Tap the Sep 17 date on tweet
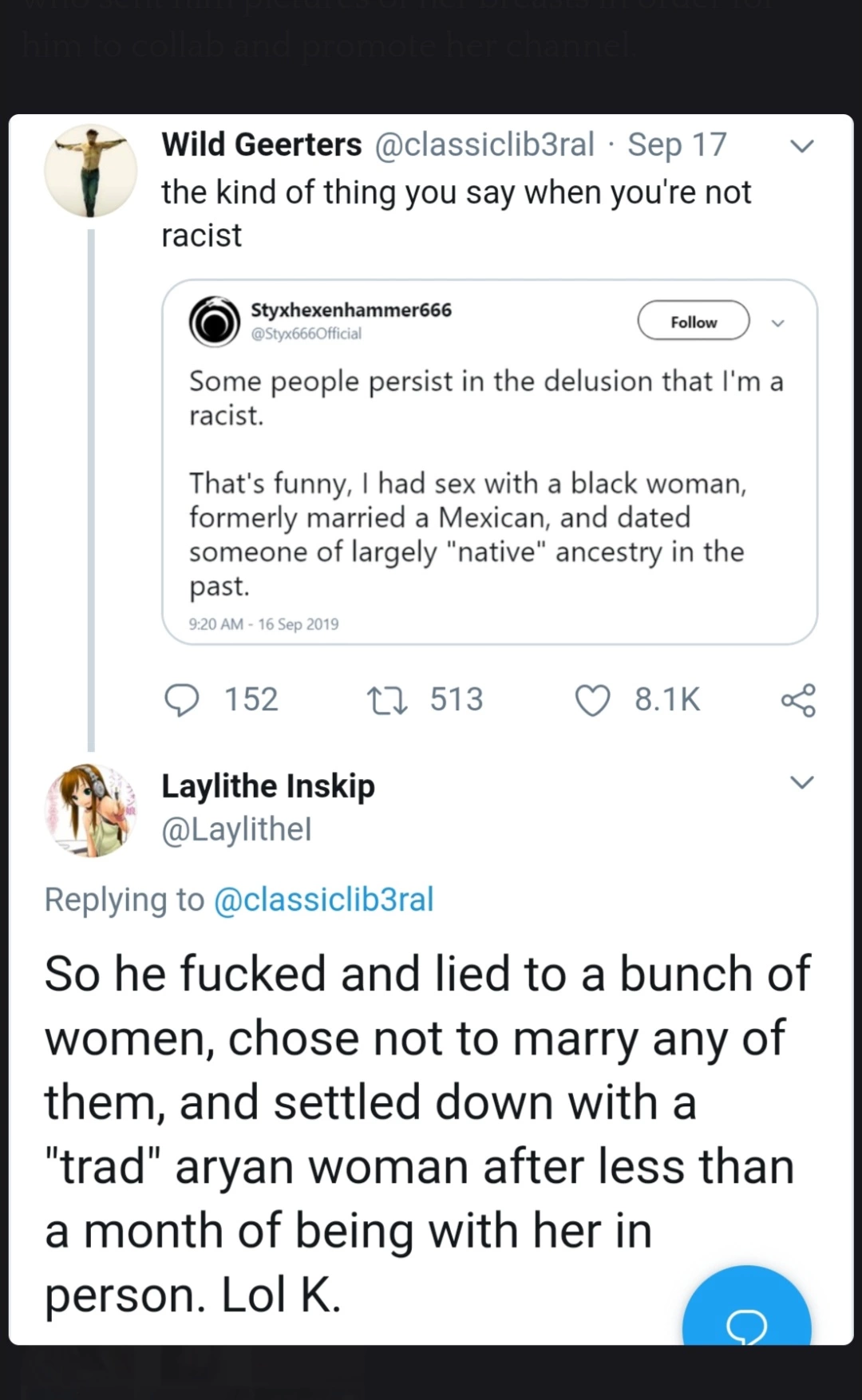This screenshot has width=862, height=1400. tap(677, 144)
